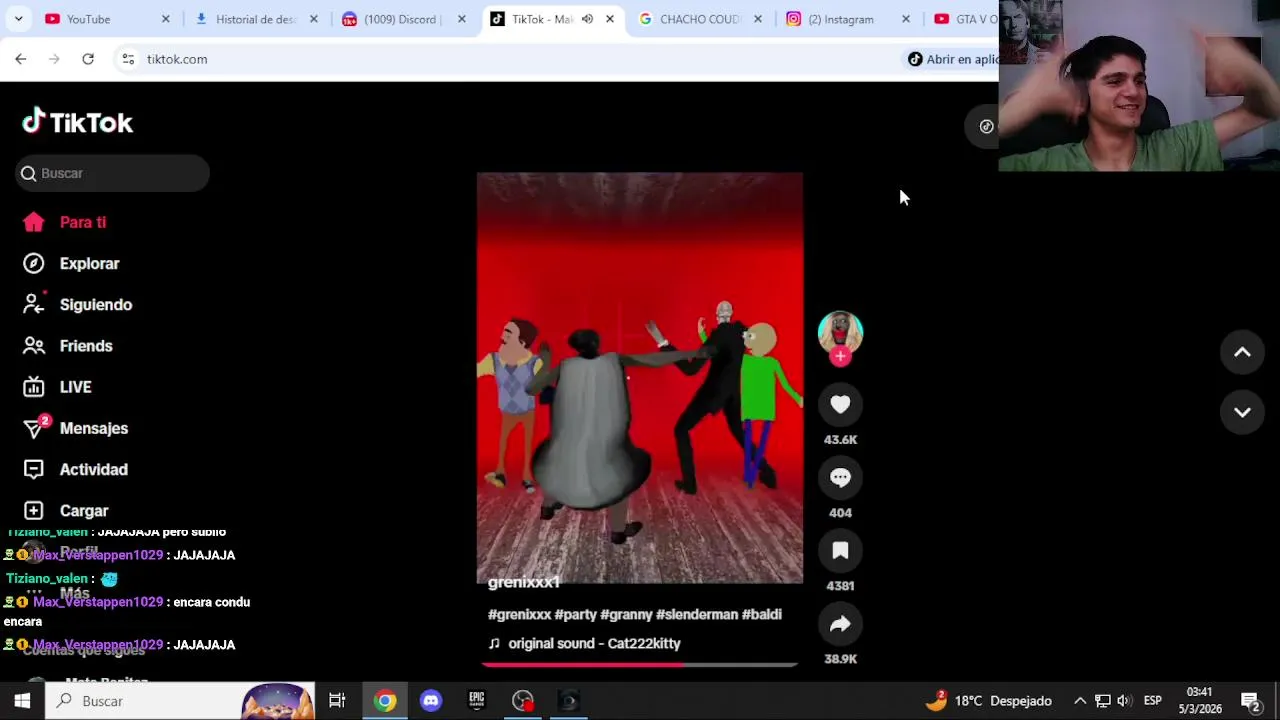This screenshot has height=720, width=1280.
Task: Seek within the video progress bar
Action: (640, 664)
